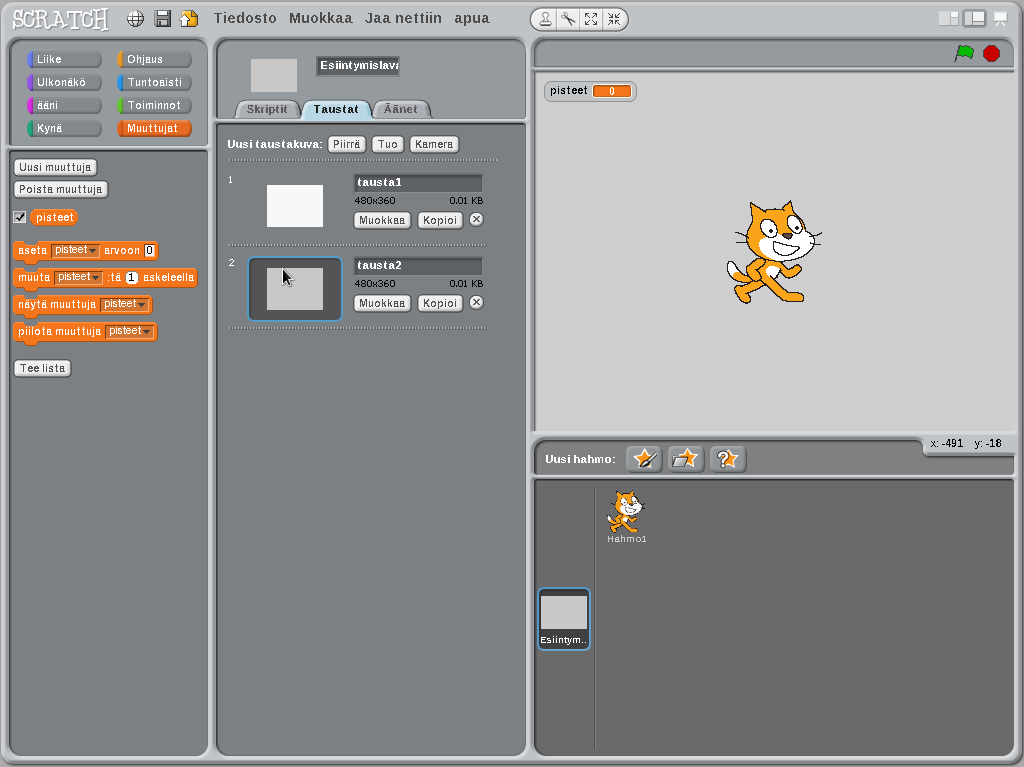Viewport: 1024px width, 767px height.
Task: Click the green flag to start
Action: 964,53
